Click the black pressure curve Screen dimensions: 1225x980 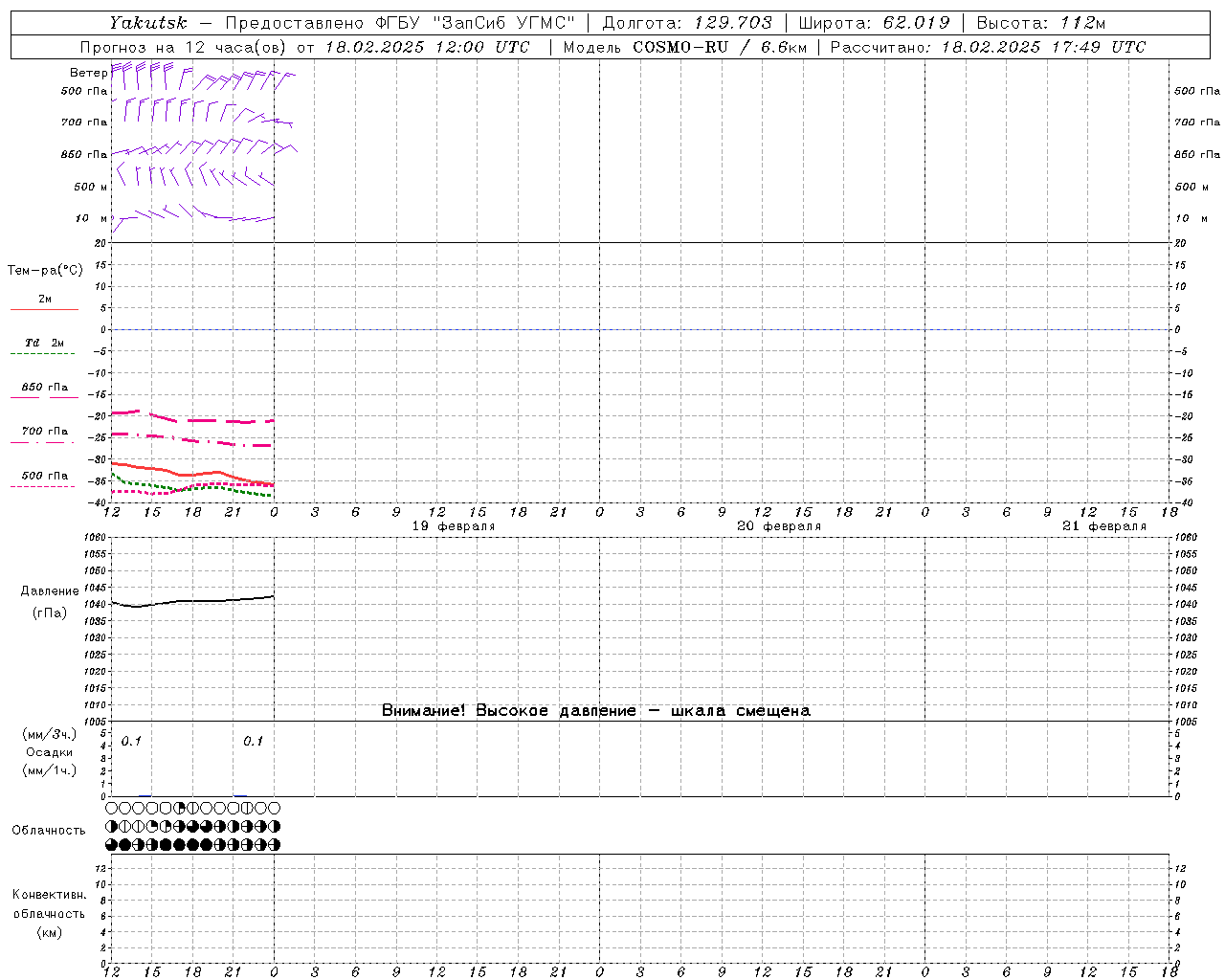coord(191,601)
